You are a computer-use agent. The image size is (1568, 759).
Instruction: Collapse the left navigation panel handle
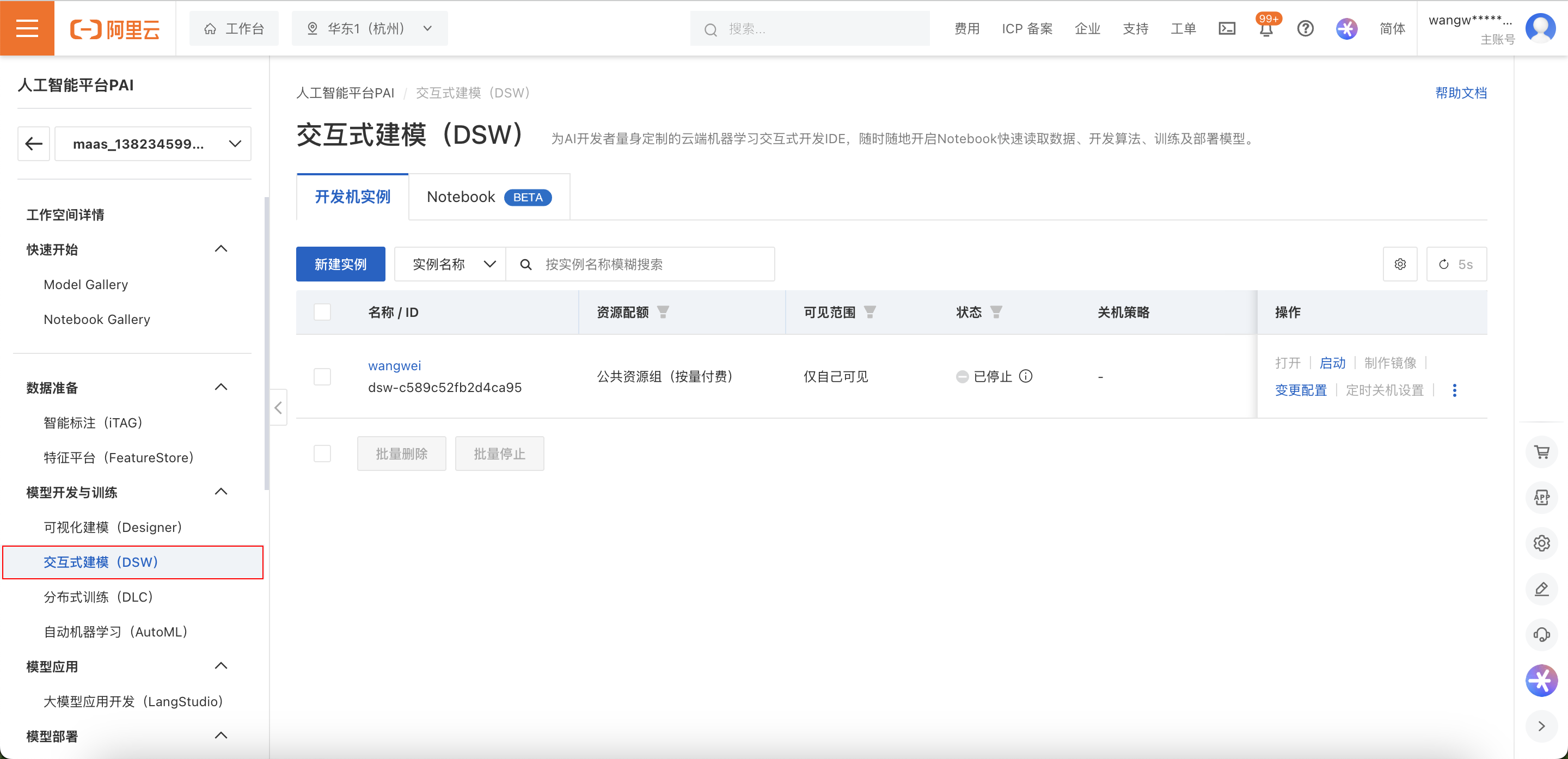[278, 407]
